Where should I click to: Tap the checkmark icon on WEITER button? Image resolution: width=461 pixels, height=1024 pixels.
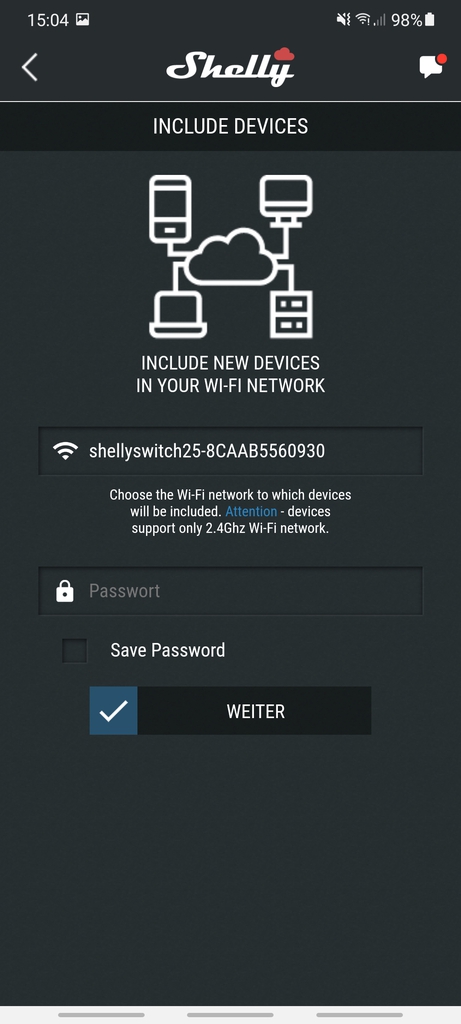[x=114, y=711]
